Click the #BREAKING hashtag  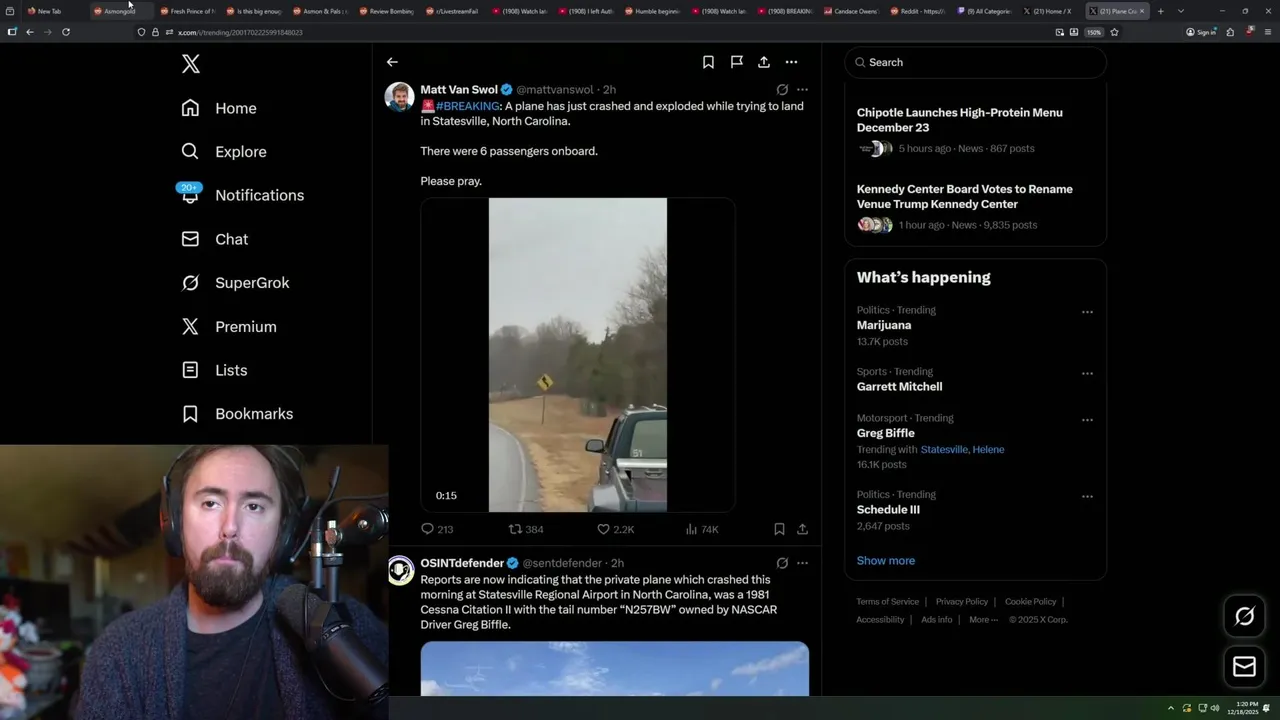coord(467,106)
